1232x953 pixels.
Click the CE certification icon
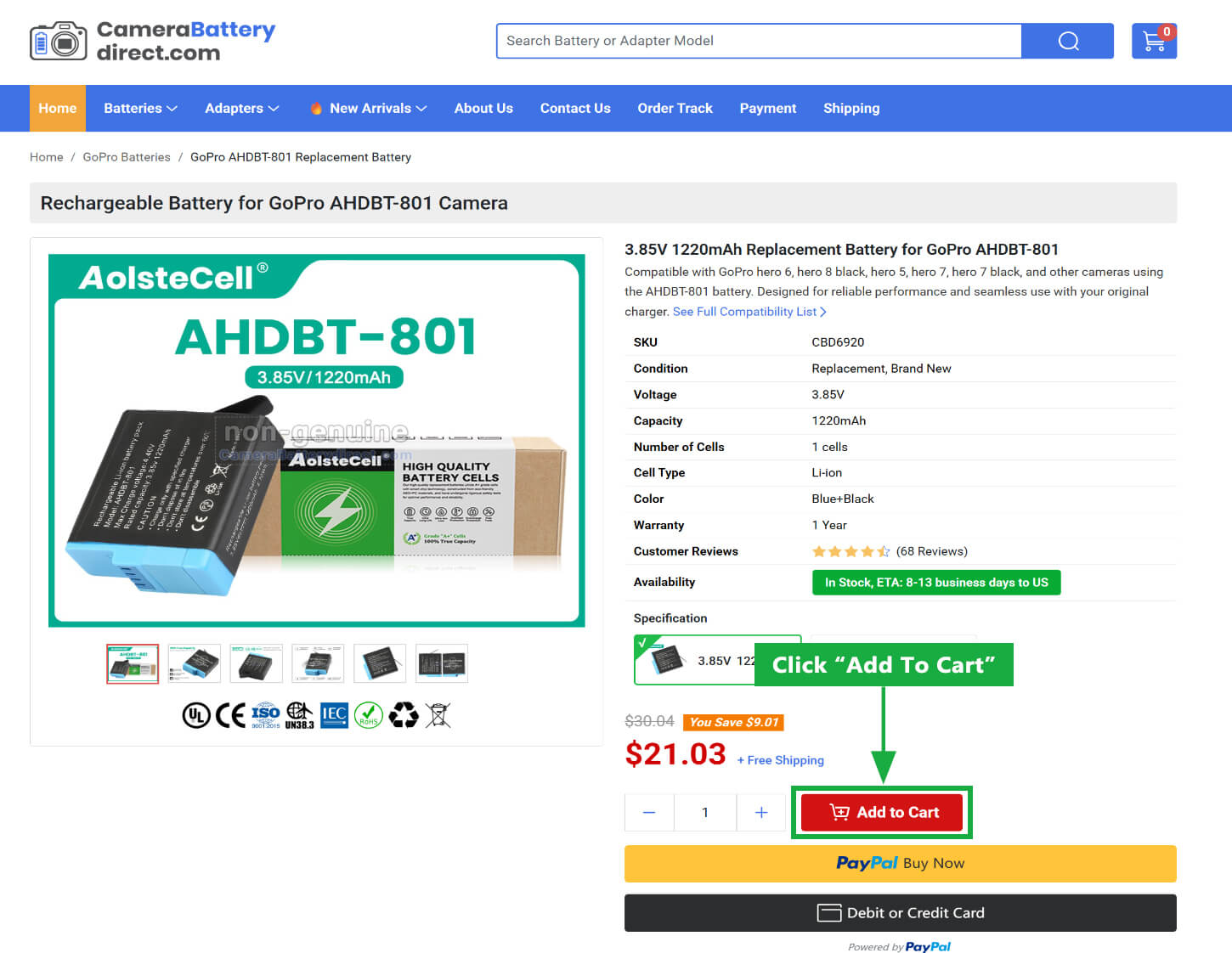[x=230, y=716]
